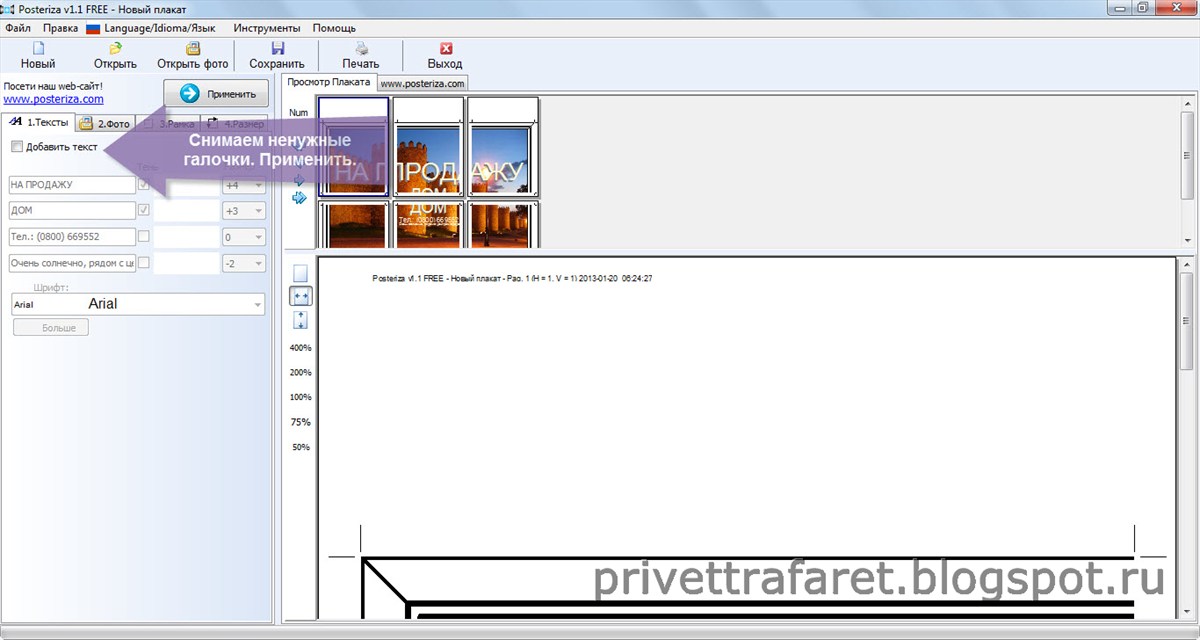The width and height of the screenshot is (1200, 640).
Task: Select the top-middle poster page thumbnail
Action: [x=428, y=146]
